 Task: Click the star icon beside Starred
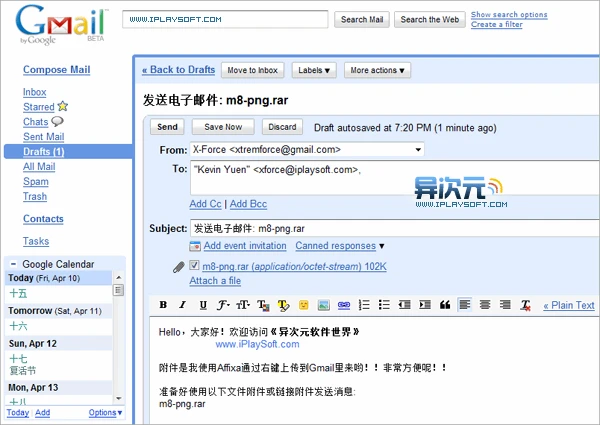tap(62, 106)
